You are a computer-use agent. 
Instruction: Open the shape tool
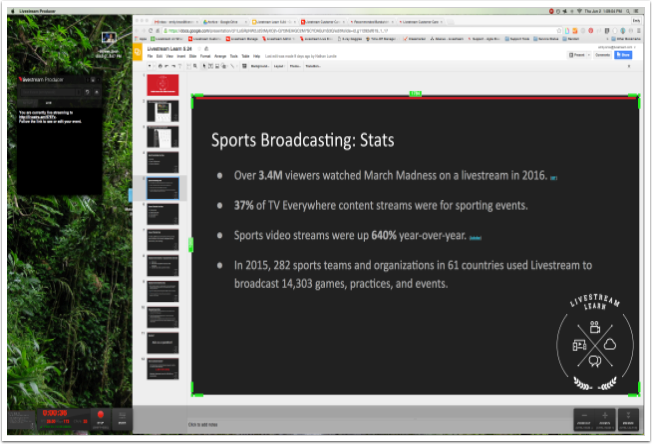pos(224,66)
